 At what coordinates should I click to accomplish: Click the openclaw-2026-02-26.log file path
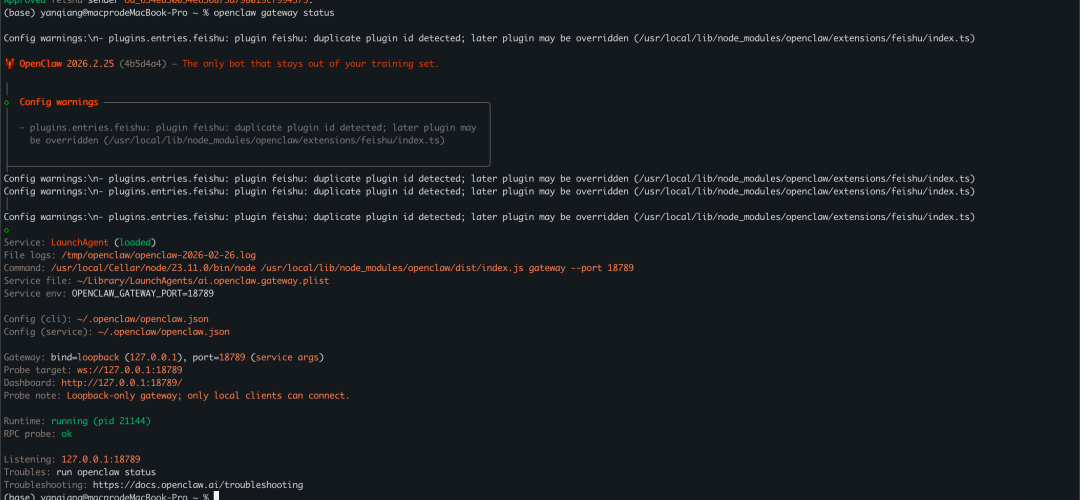158,255
